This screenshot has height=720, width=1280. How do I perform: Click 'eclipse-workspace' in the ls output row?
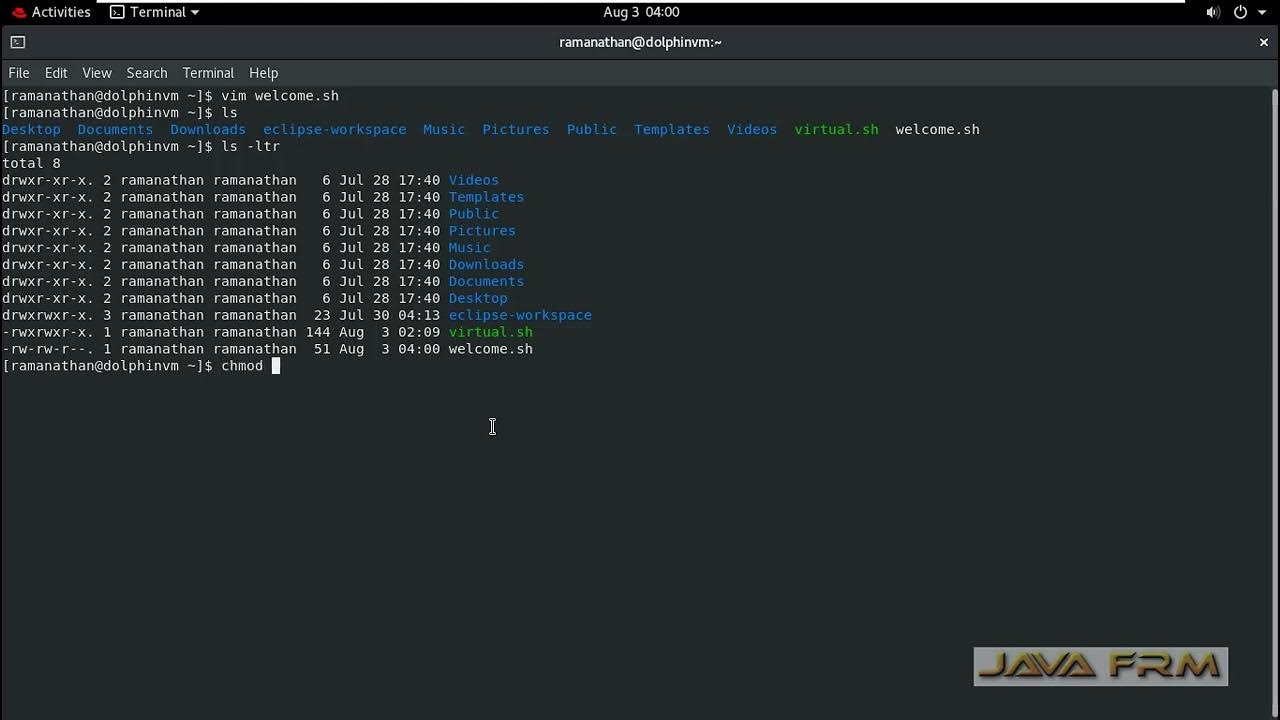(x=335, y=130)
